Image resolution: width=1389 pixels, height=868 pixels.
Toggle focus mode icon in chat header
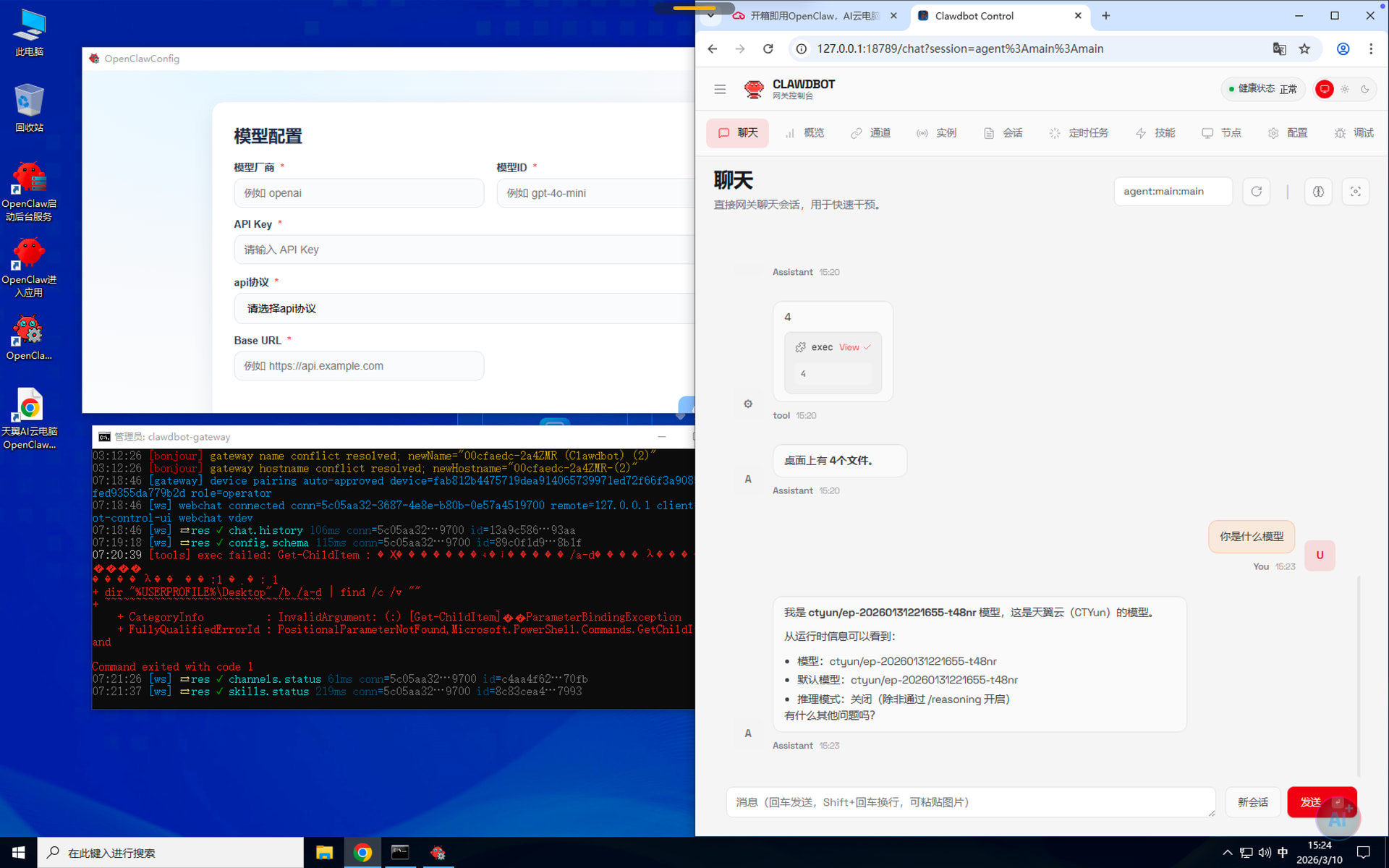click(1356, 192)
